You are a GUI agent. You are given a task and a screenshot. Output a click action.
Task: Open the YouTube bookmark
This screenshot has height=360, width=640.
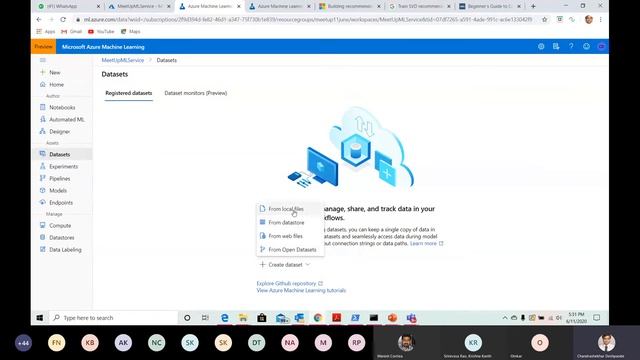[101, 31]
